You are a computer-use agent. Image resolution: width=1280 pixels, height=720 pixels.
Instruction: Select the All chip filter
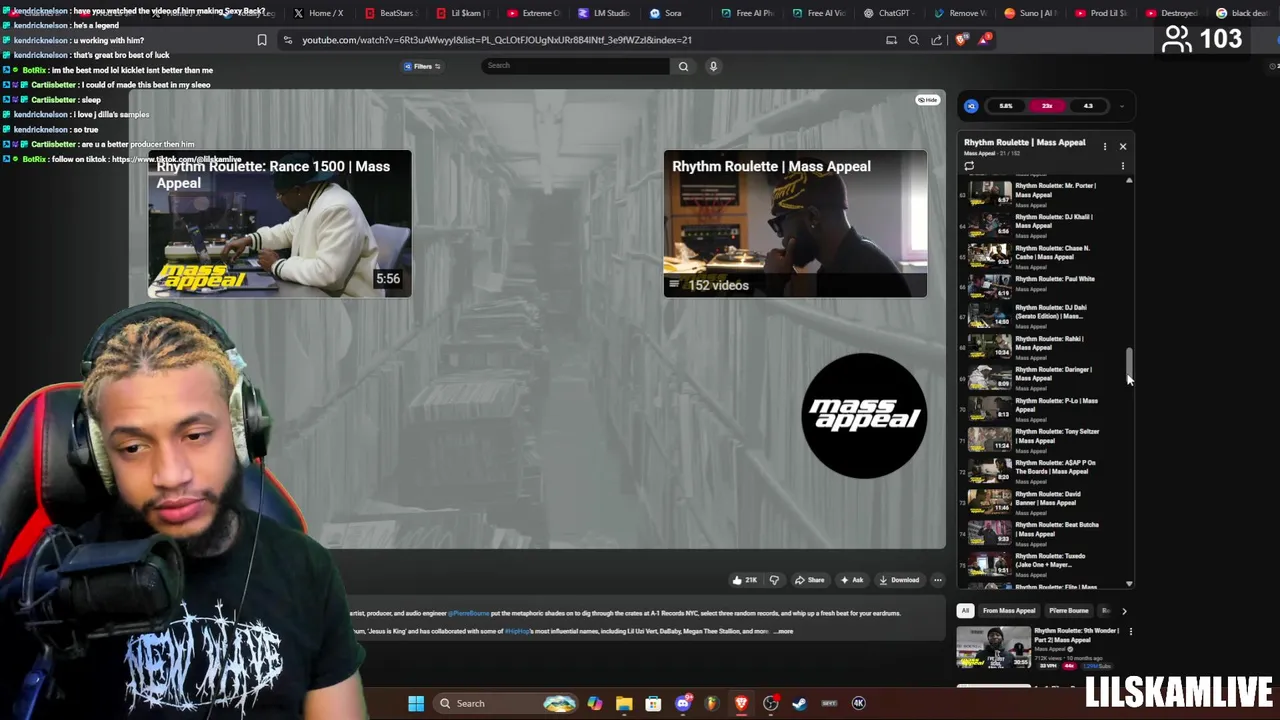click(965, 611)
